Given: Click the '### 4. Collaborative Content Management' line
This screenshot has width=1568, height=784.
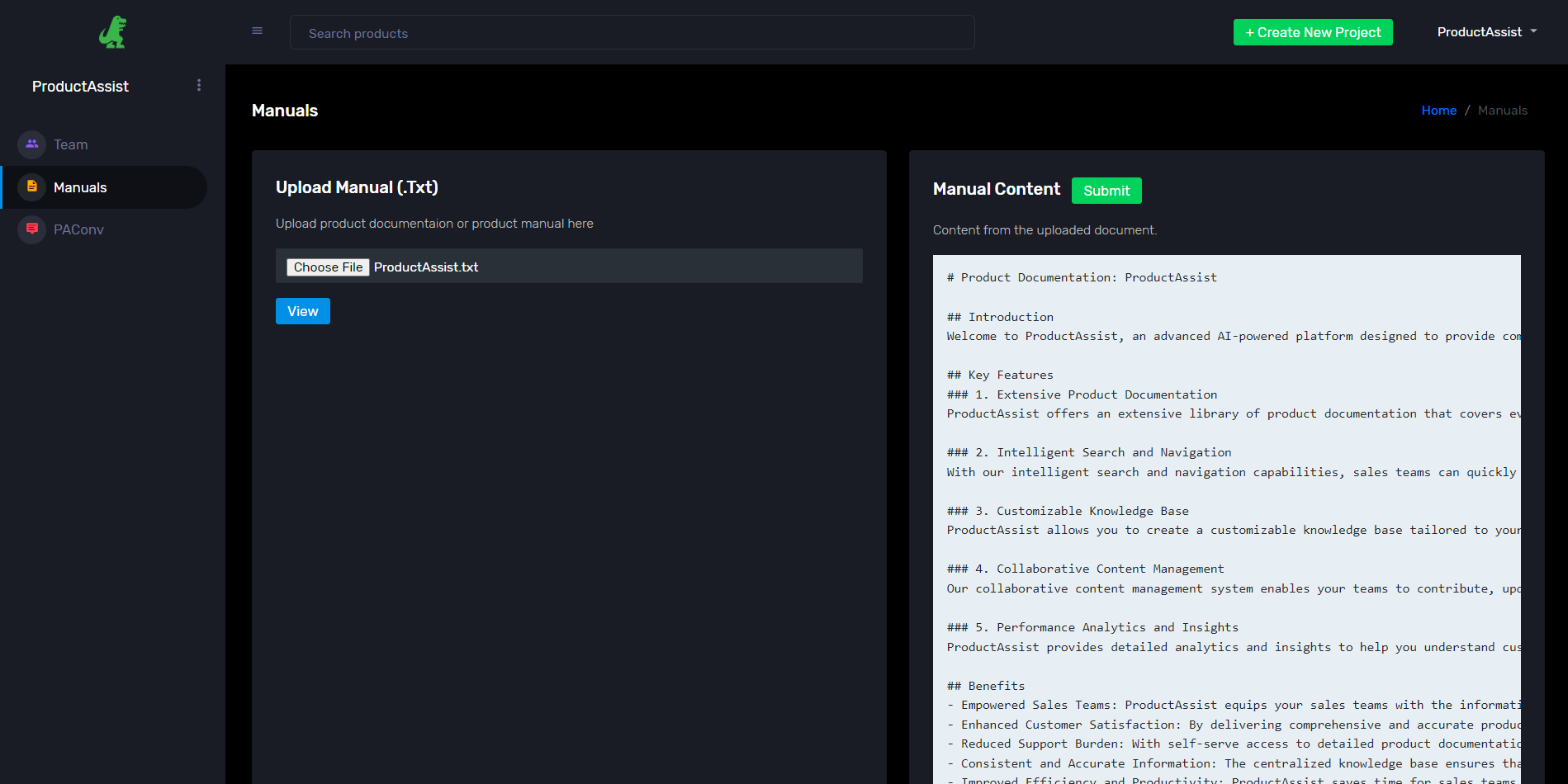Looking at the screenshot, I should click(x=1086, y=569).
